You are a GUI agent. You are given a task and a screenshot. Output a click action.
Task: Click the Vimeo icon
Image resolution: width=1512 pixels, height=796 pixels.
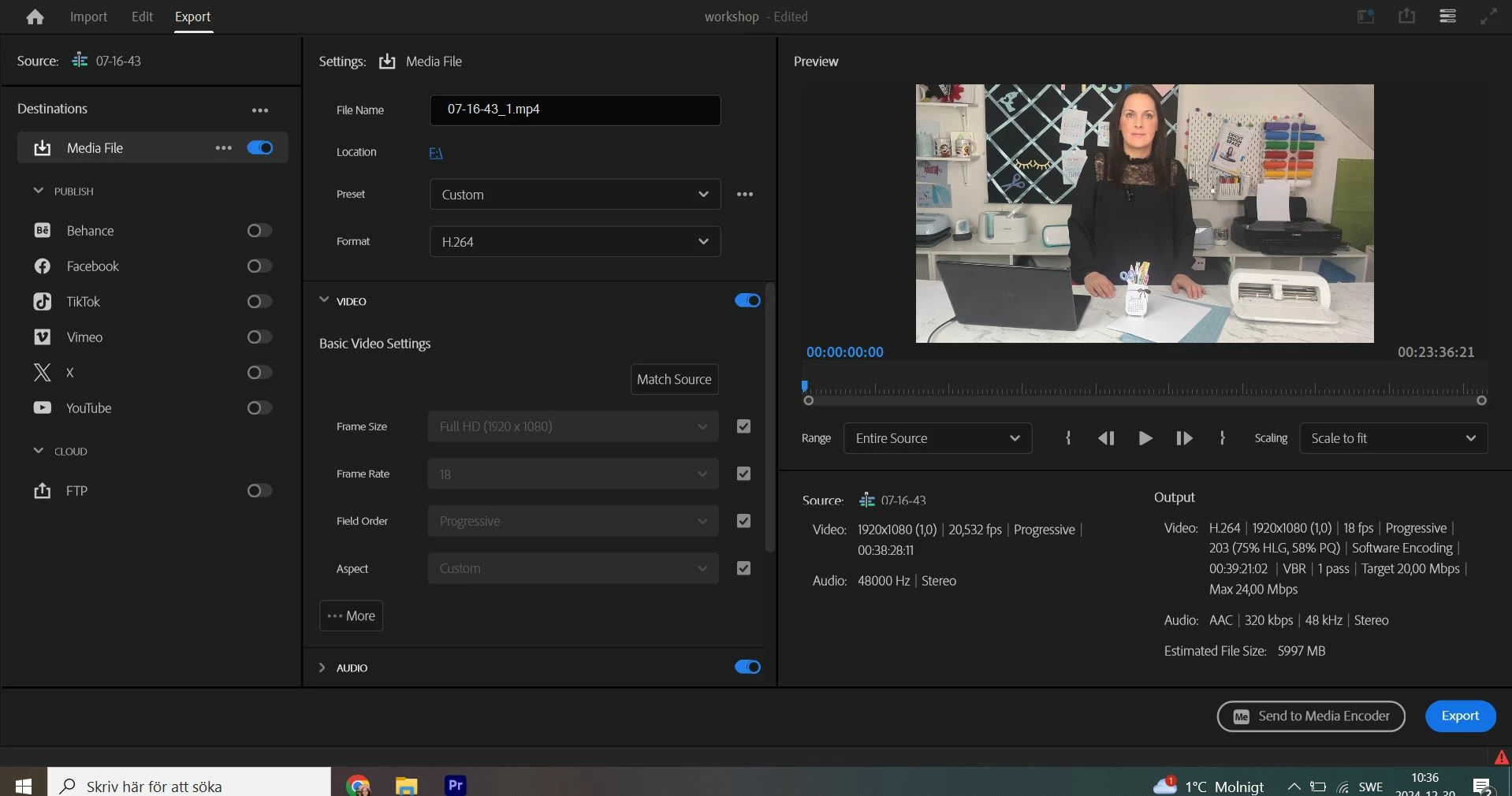pos(43,337)
